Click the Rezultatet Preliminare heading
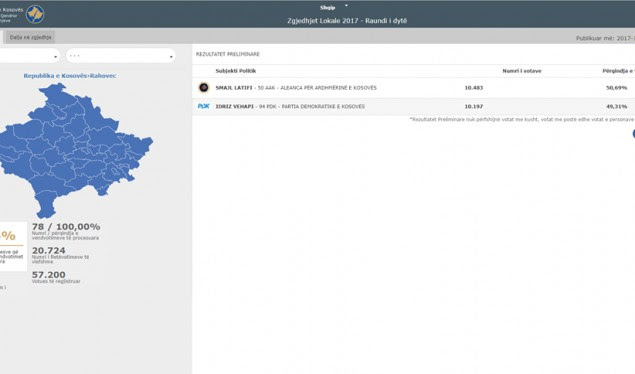Image resolution: width=635 pixels, height=374 pixels. tap(228, 54)
